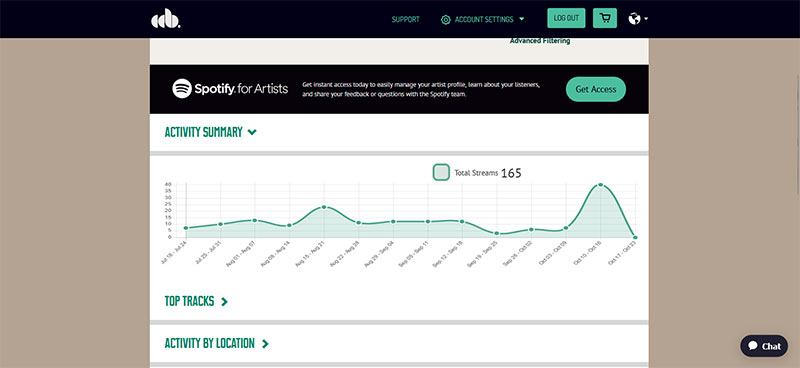The image size is (800, 368).
Task: Click the Get Access button
Action: [x=596, y=89]
